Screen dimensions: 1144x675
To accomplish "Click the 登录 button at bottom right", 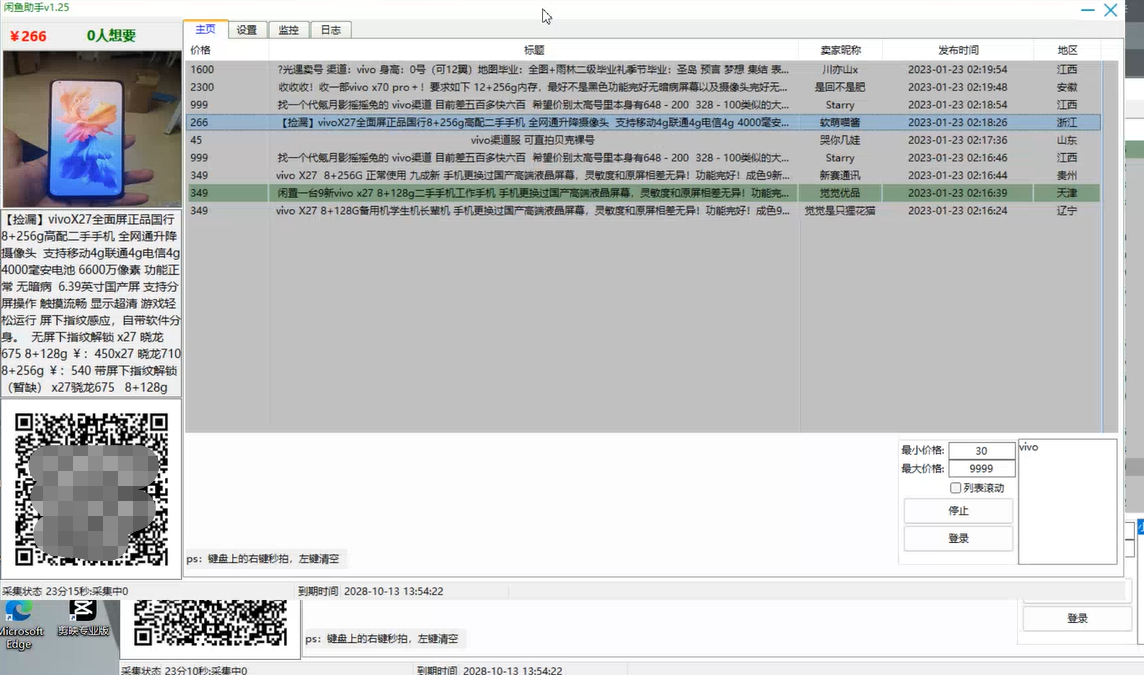I will (1076, 618).
